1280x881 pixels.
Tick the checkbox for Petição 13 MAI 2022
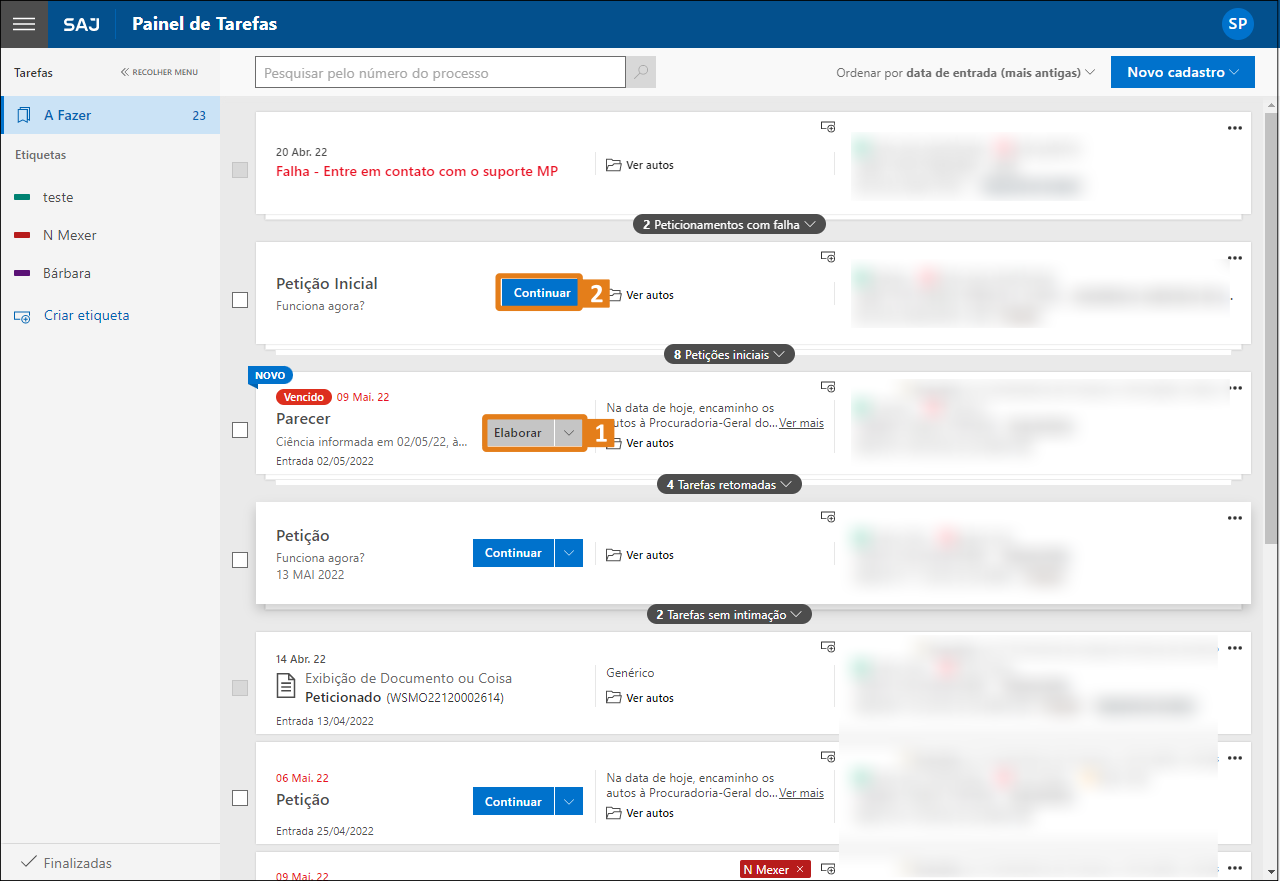[240, 560]
